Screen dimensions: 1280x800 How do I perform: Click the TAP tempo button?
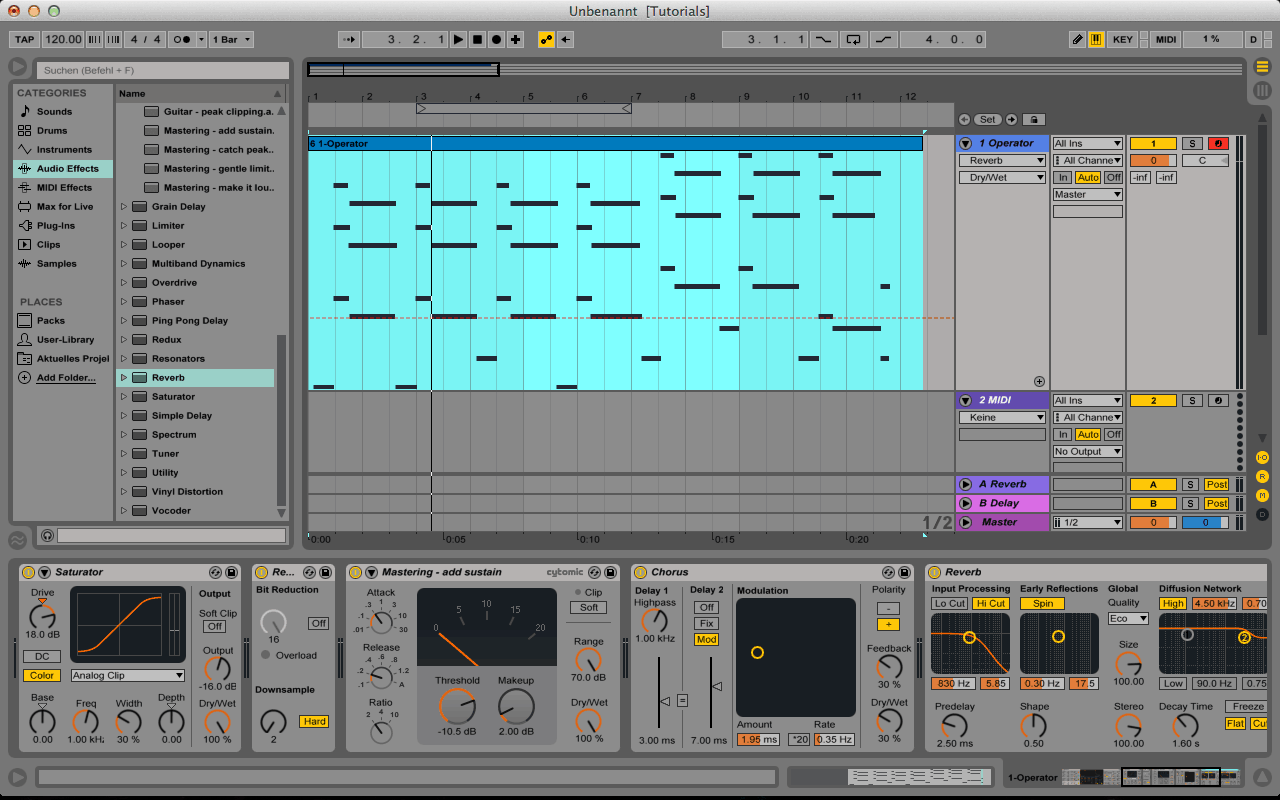(25, 40)
